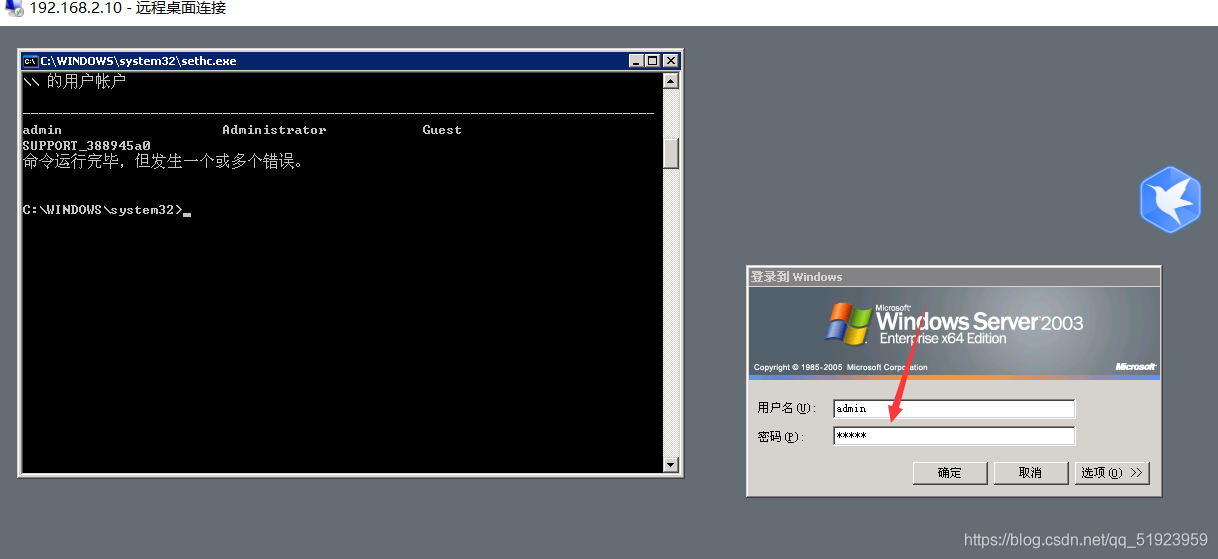Screen dimensions: 1218x559
Task: Click the 登录到 Windows dialog title bar
Action: 954,277
